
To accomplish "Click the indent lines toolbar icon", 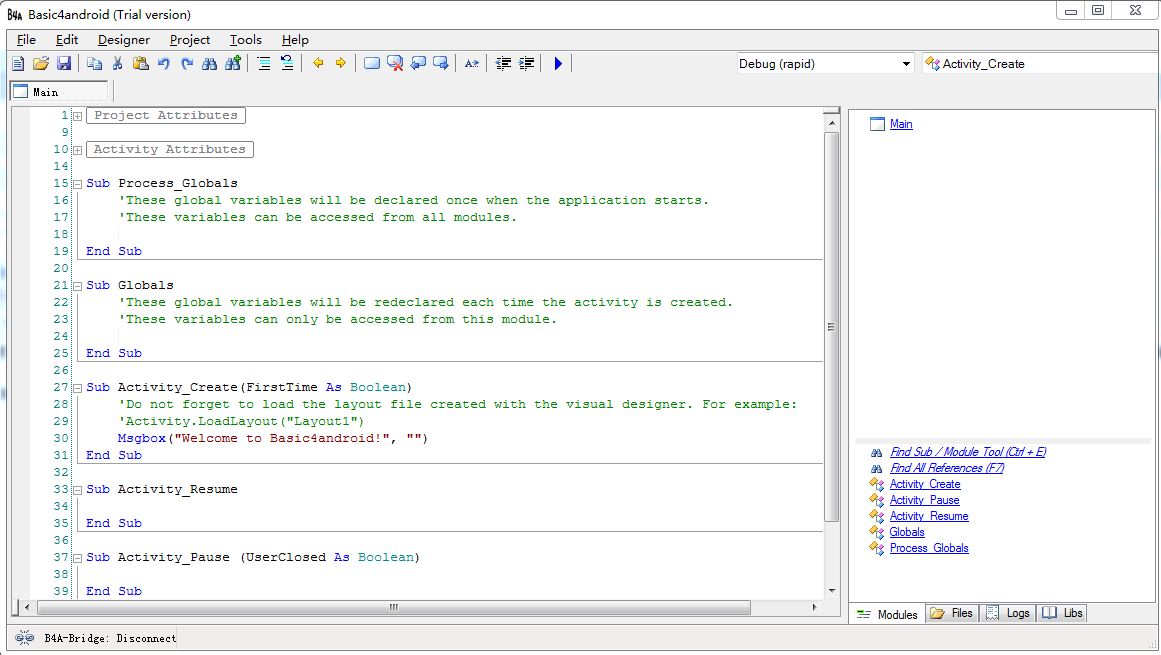I will [526, 64].
